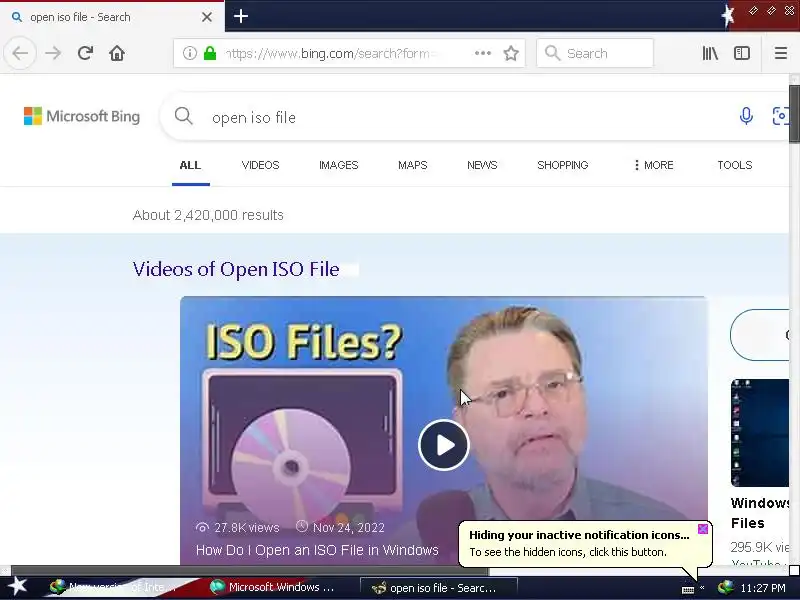Show hidden tray icons chevron
800x600 pixels.
[x=702, y=588]
